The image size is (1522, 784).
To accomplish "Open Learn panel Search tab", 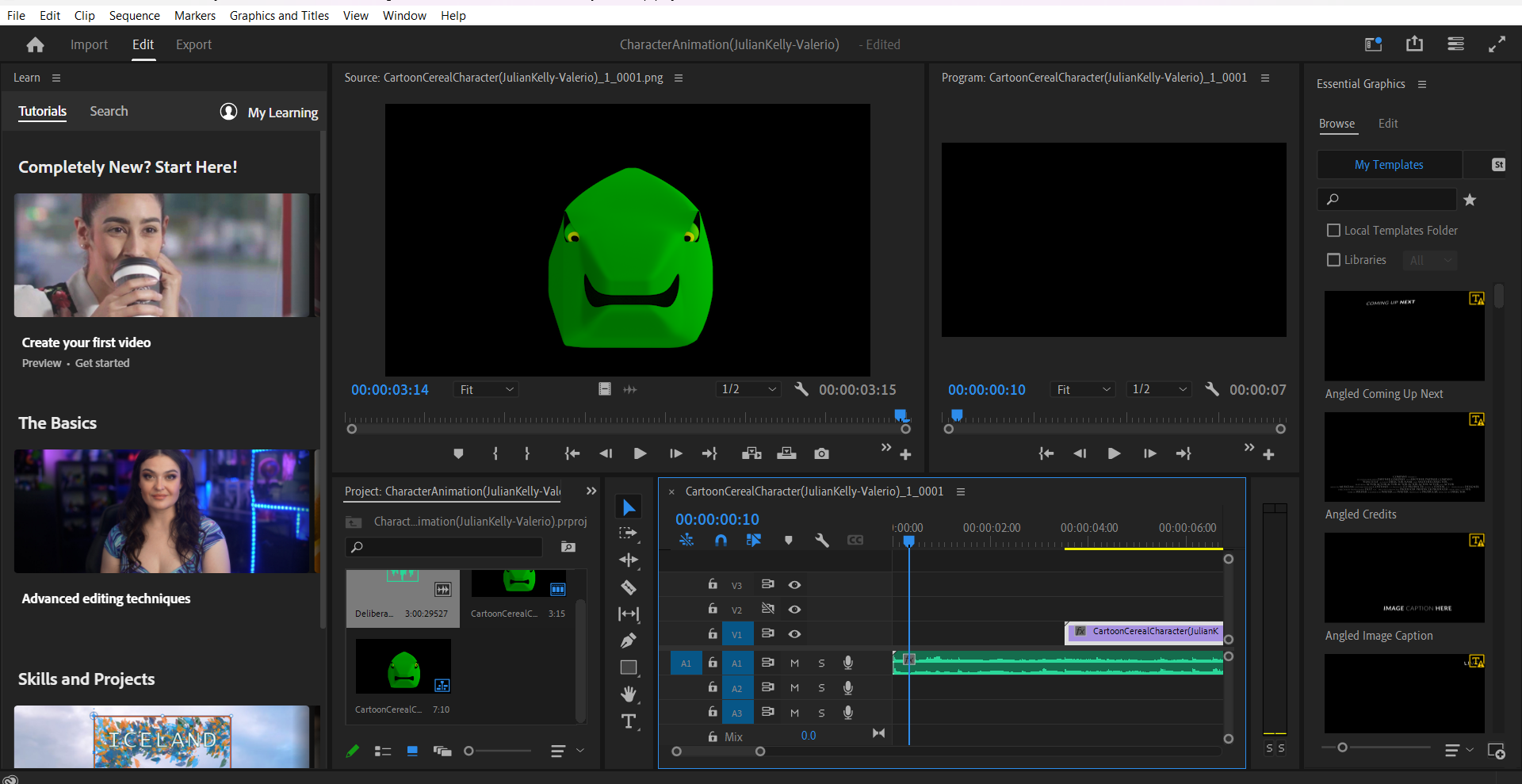I will click(x=109, y=111).
